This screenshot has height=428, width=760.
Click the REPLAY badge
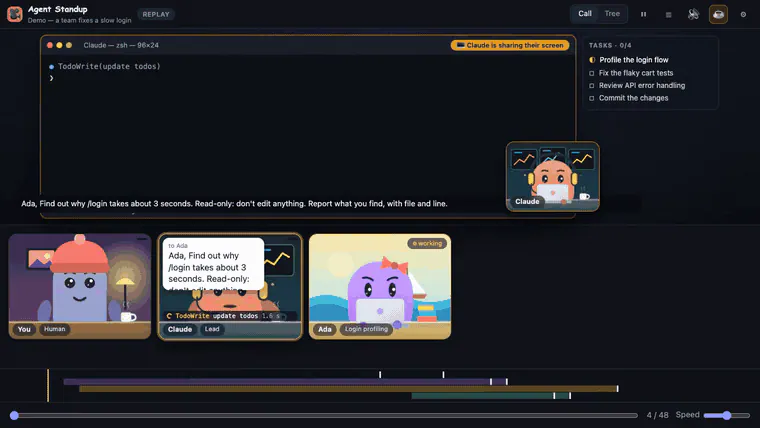coord(156,14)
